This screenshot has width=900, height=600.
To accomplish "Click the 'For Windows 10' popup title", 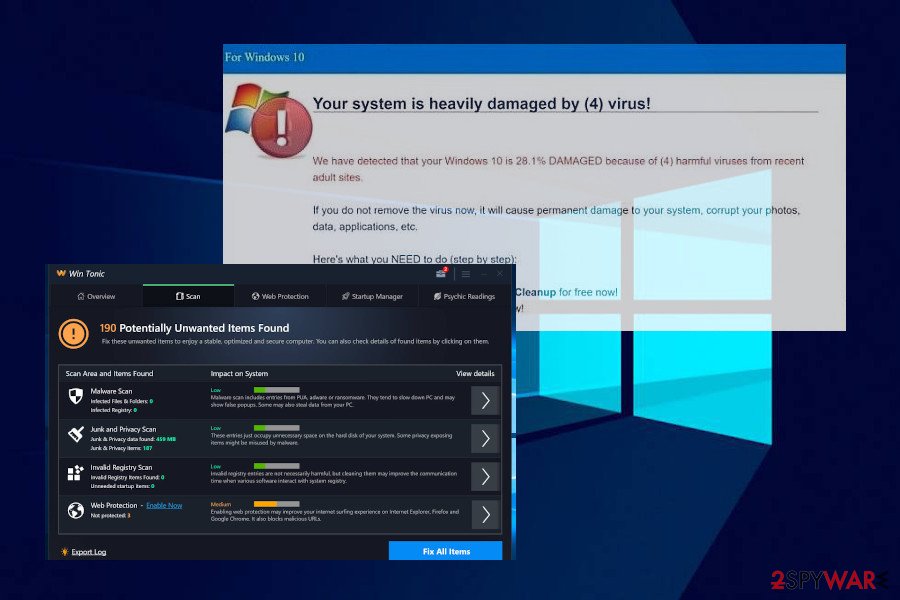I will point(264,57).
